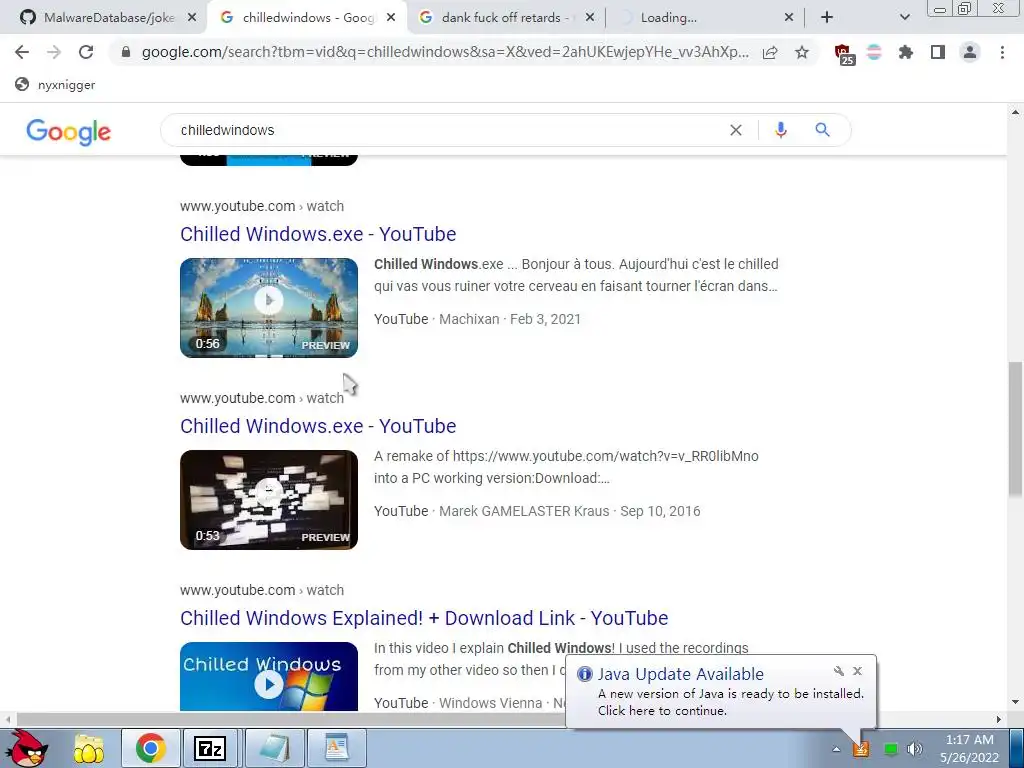
Task: Focus the chilledwindows search field
Action: 451,130
